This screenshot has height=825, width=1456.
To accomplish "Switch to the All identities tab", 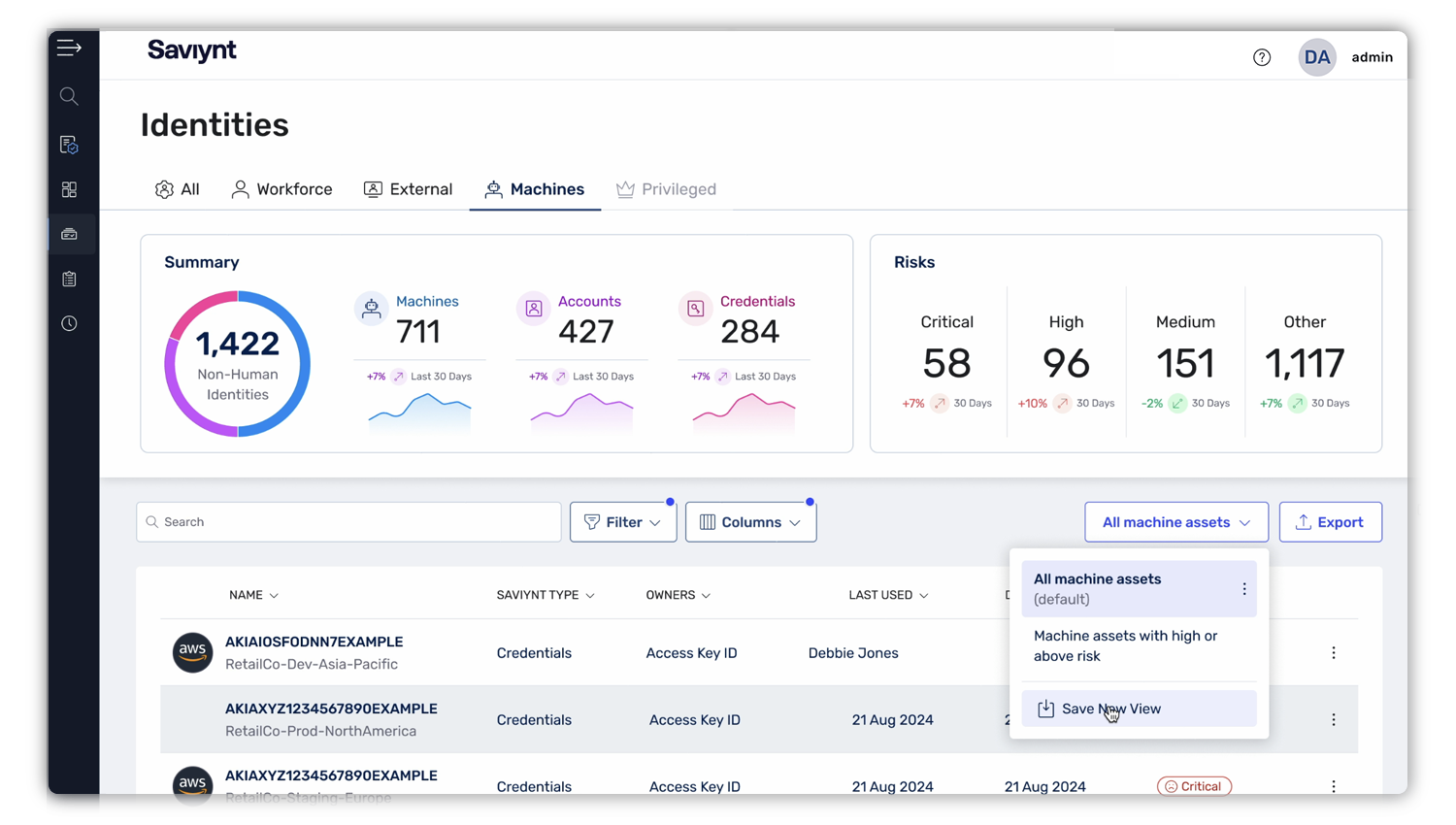I will click(178, 189).
